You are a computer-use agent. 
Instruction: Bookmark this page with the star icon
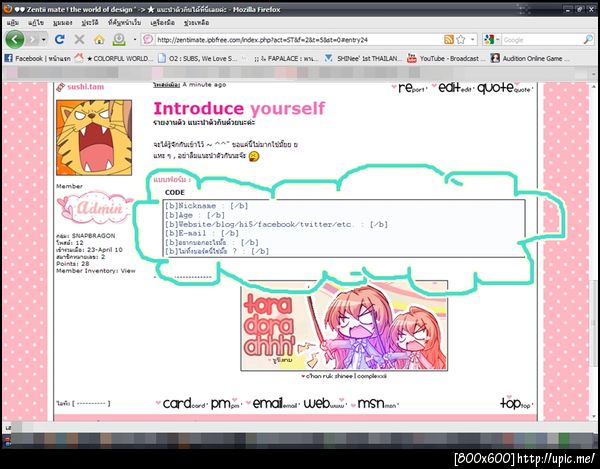tap(461, 39)
